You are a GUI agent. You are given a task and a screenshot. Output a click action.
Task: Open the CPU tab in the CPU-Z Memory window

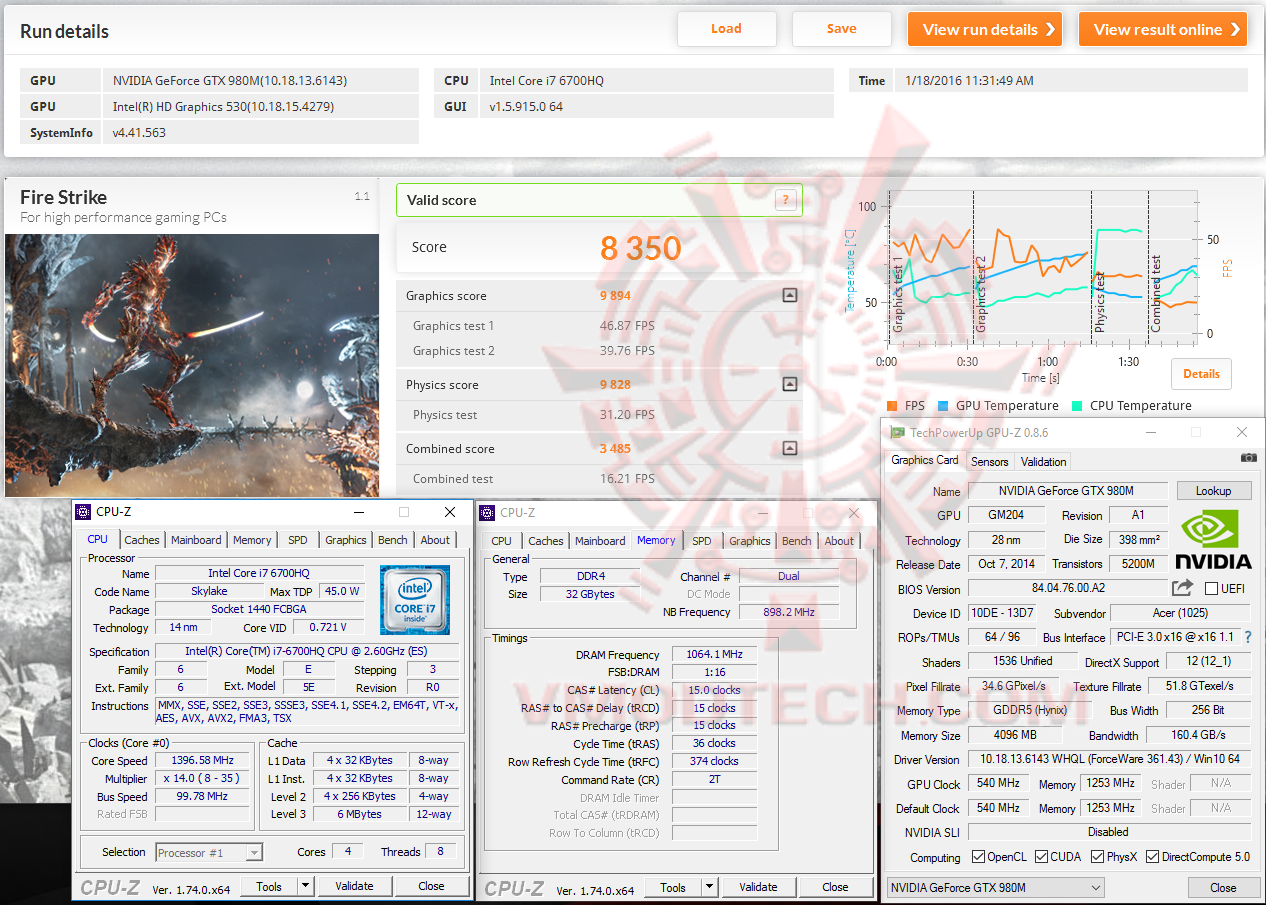(x=502, y=541)
